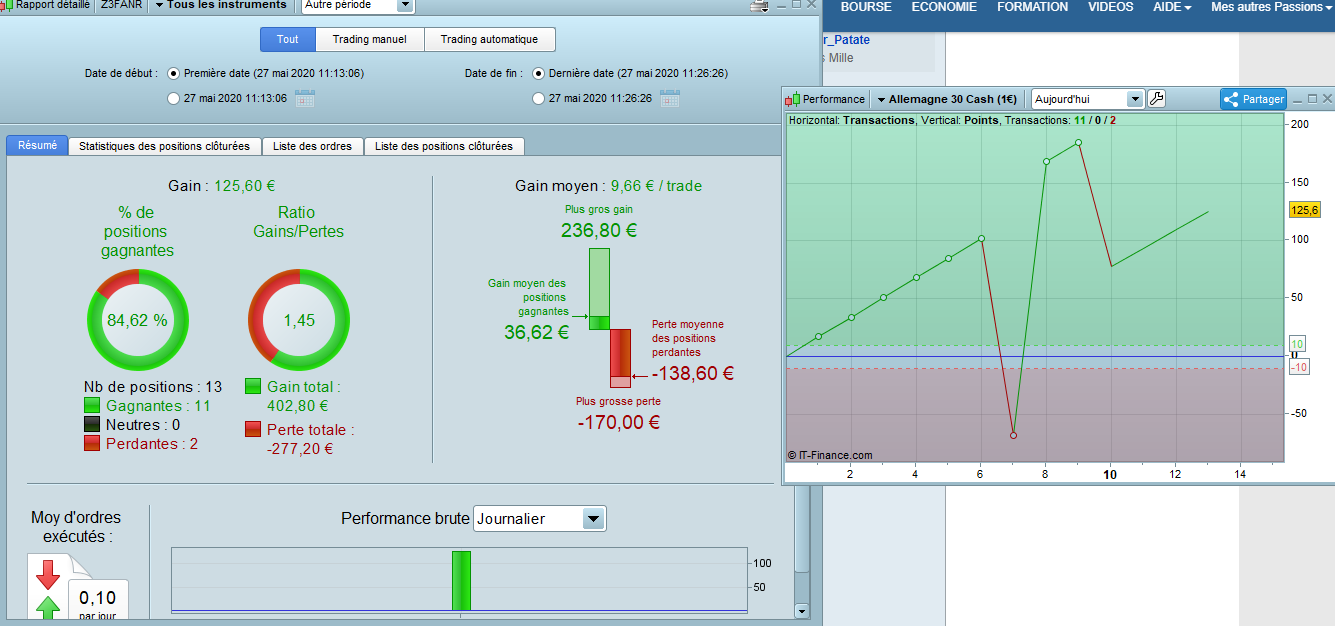Click the red -10 level marker
This screenshot has height=626, width=1335.
[x=1299, y=368]
